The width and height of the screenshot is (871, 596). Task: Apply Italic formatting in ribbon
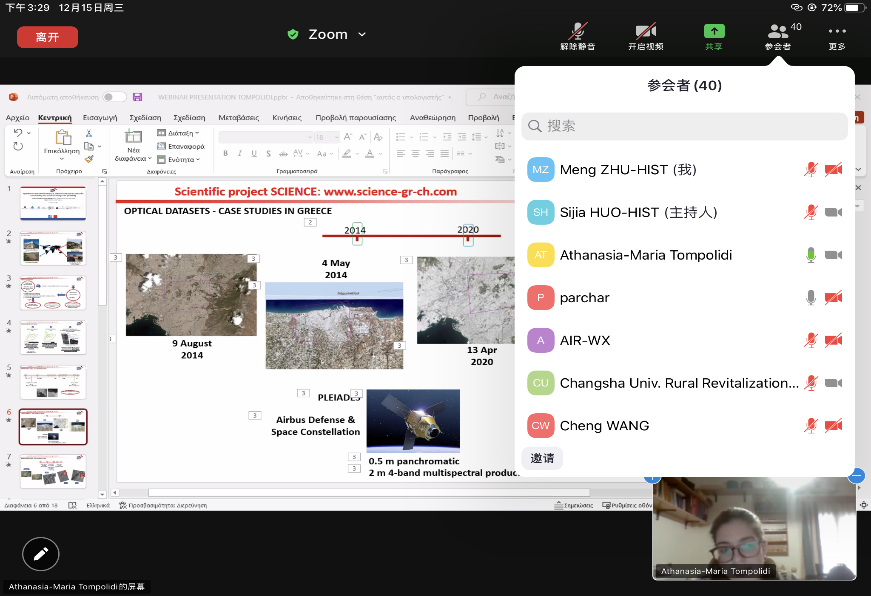tap(239, 153)
